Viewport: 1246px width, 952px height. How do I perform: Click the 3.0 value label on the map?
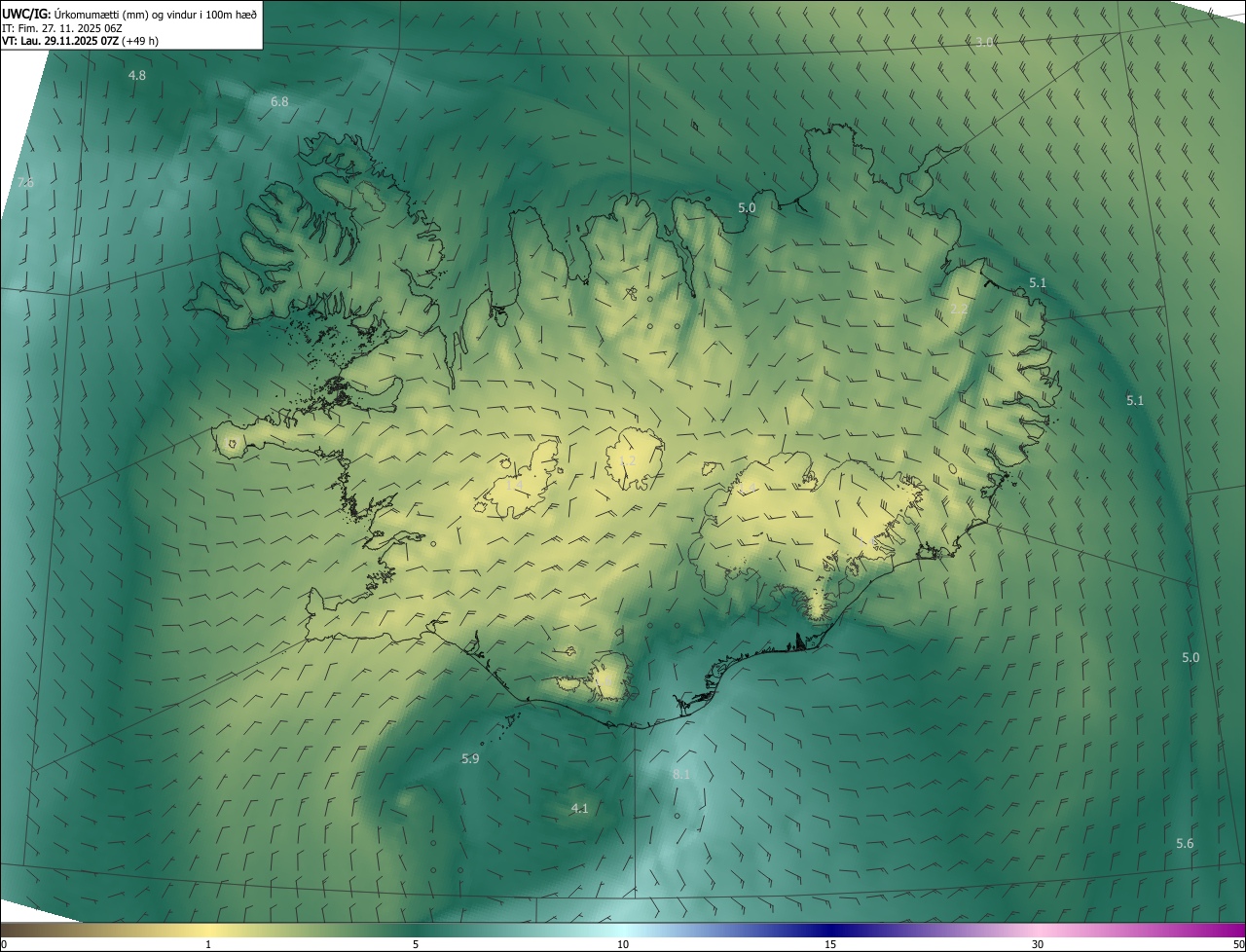(984, 42)
